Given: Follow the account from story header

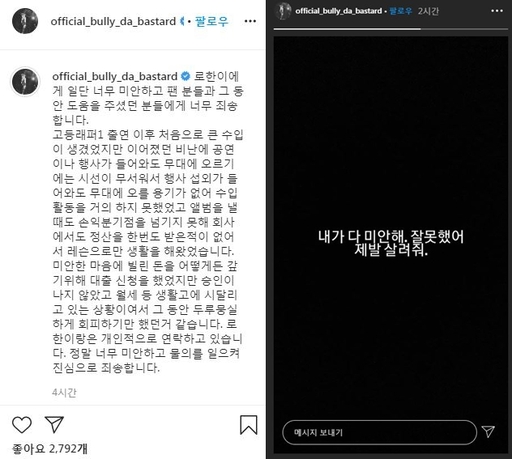Looking at the screenshot, I should pyautogui.click(x=401, y=11).
